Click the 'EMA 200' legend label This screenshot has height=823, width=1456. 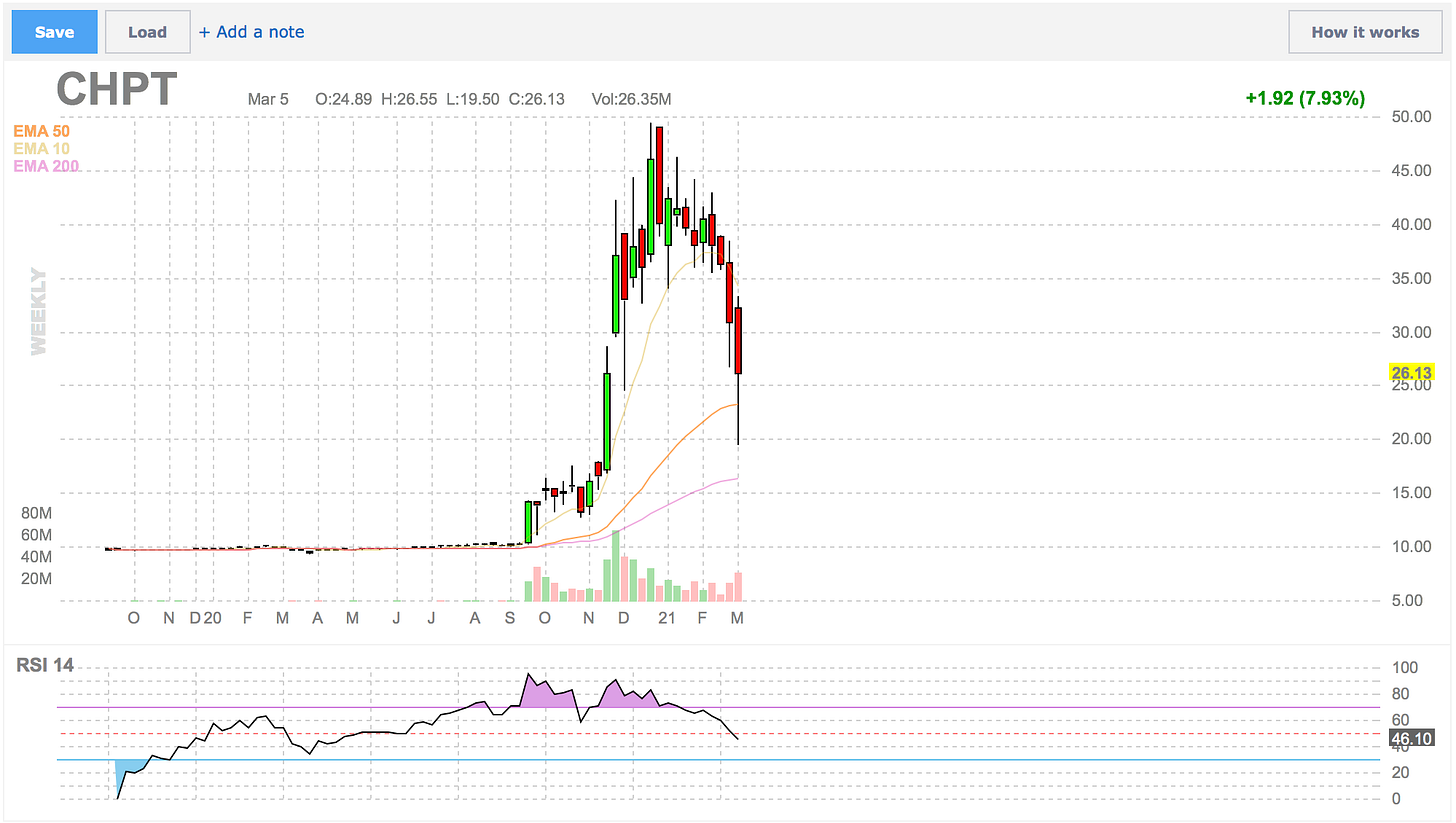pyautogui.click(x=46, y=166)
